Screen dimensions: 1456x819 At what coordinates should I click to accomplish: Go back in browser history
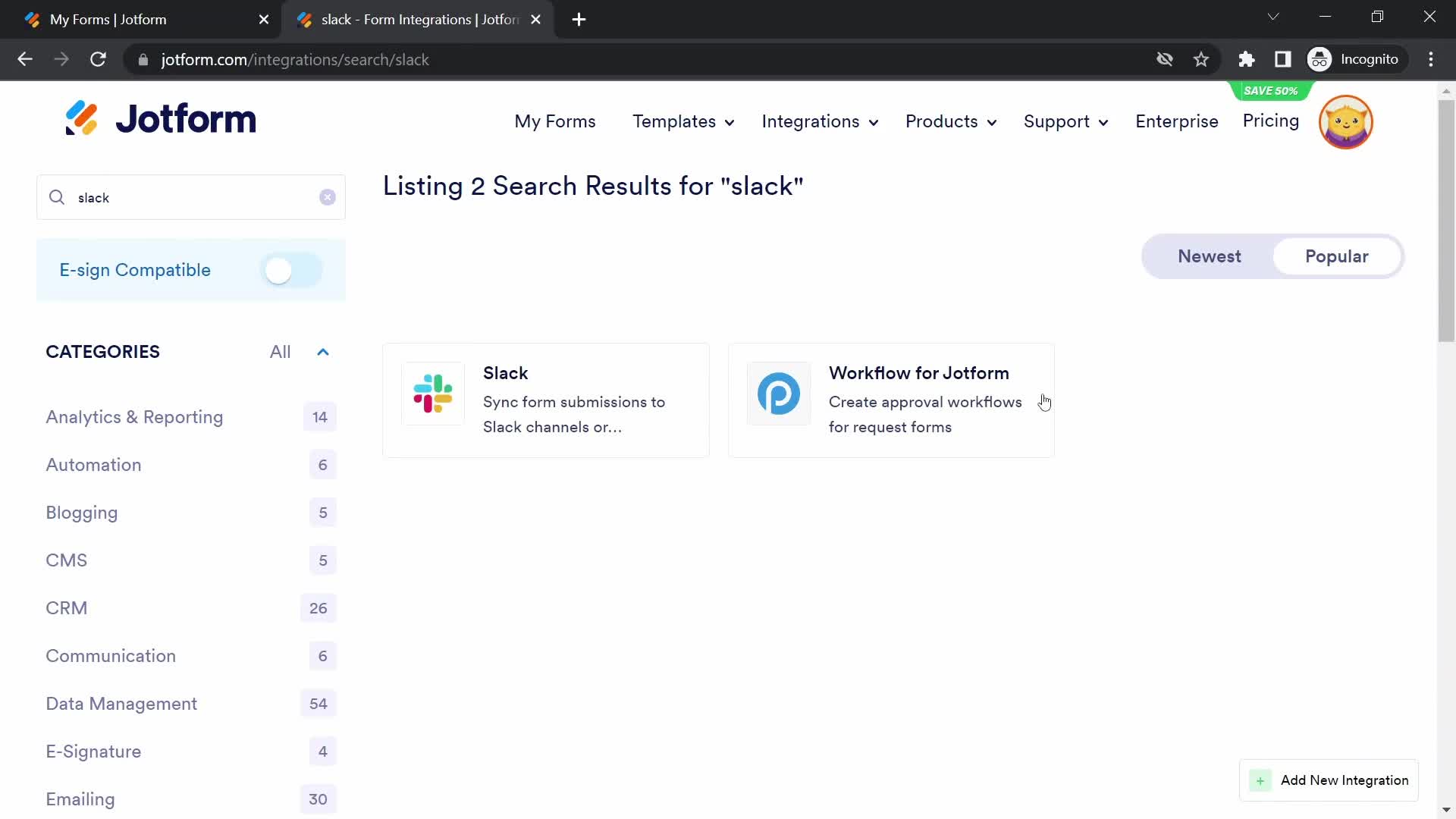click(x=25, y=59)
